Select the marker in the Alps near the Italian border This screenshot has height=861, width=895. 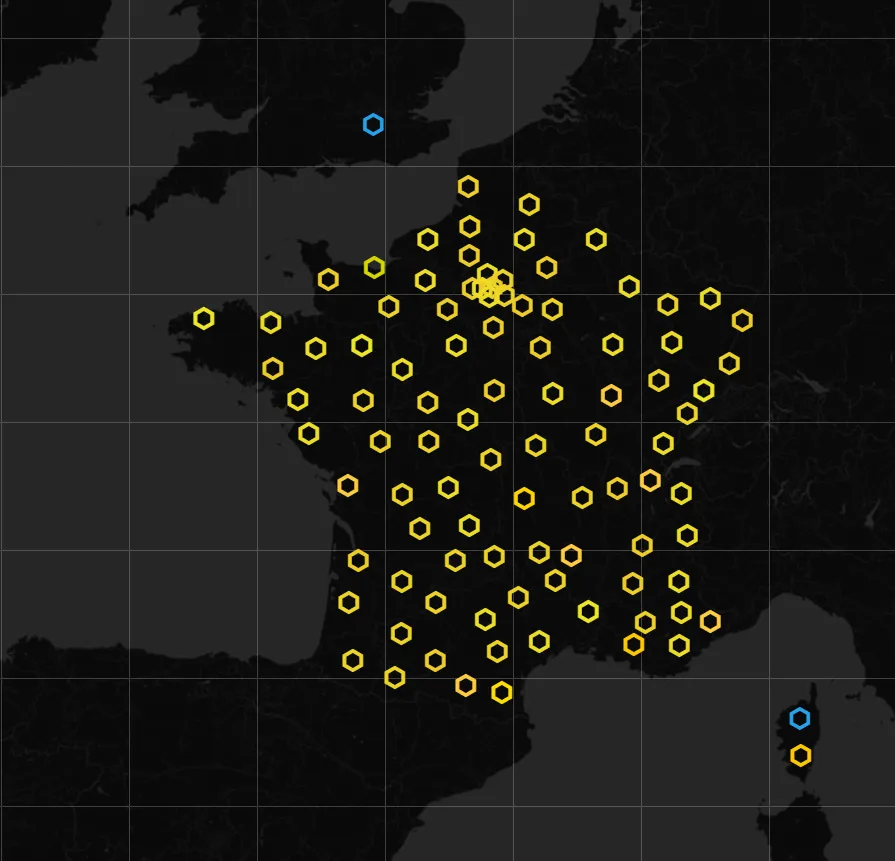[687, 534]
